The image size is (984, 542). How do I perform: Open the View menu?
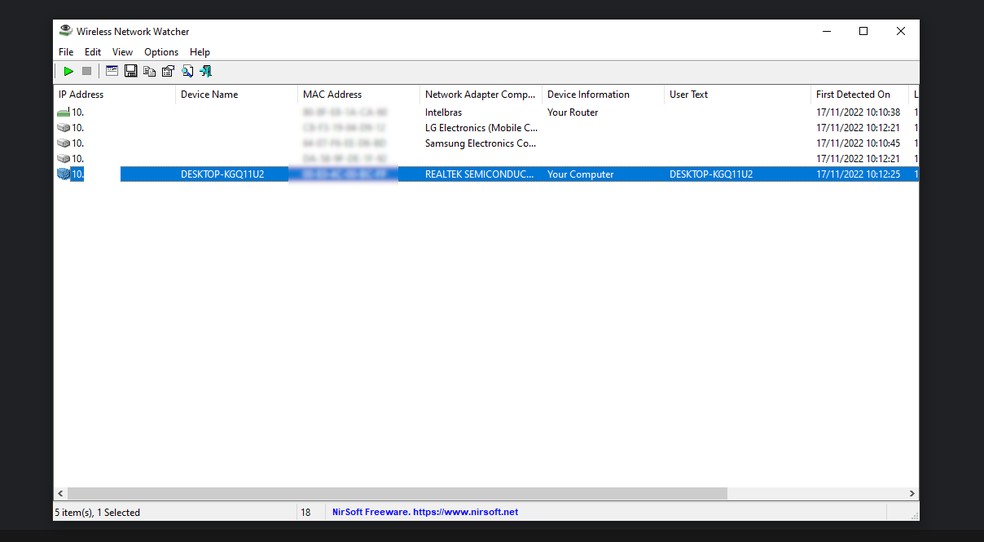click(122, 52)
